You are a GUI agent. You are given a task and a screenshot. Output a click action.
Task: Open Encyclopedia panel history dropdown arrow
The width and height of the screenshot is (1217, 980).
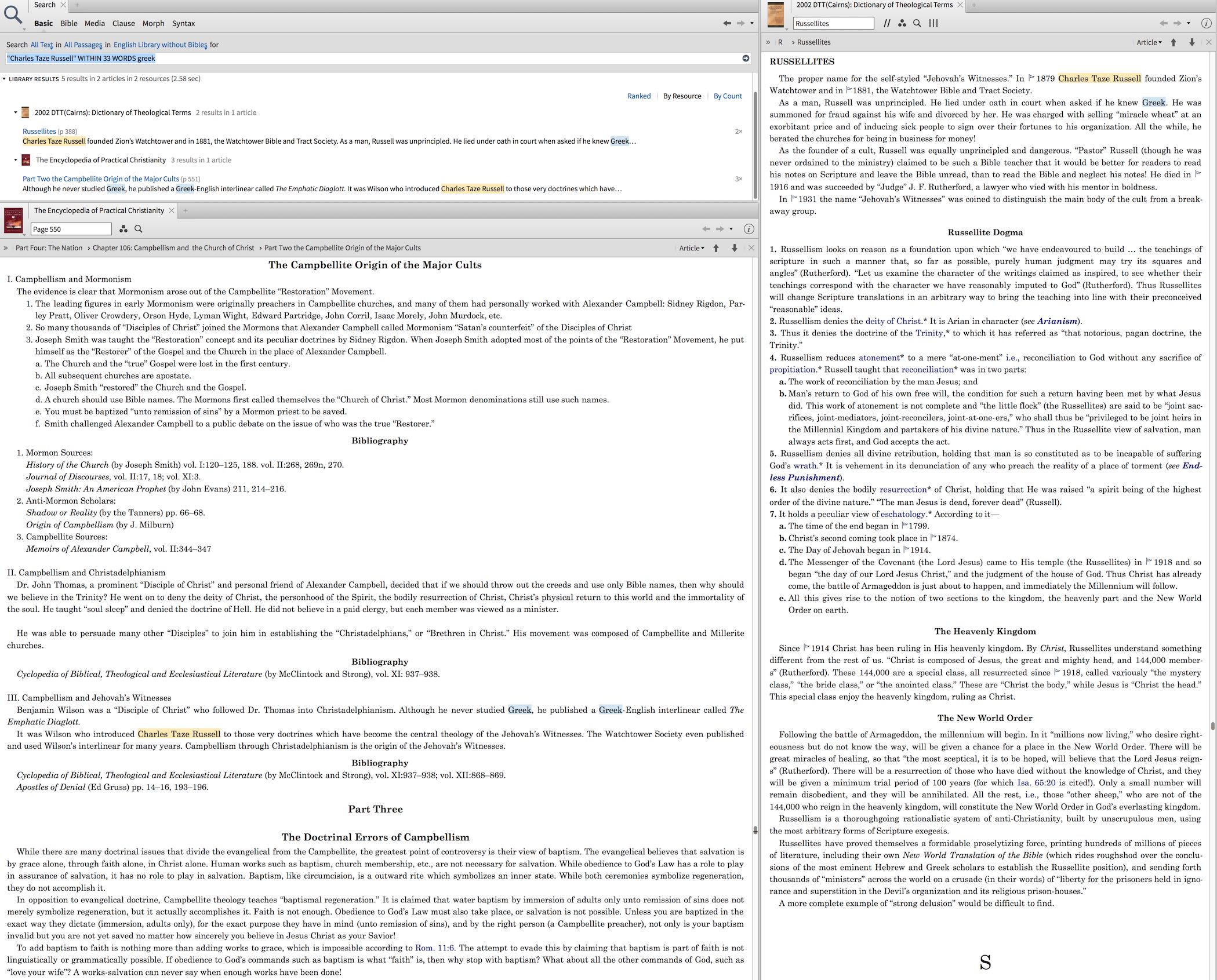(731, 229)
